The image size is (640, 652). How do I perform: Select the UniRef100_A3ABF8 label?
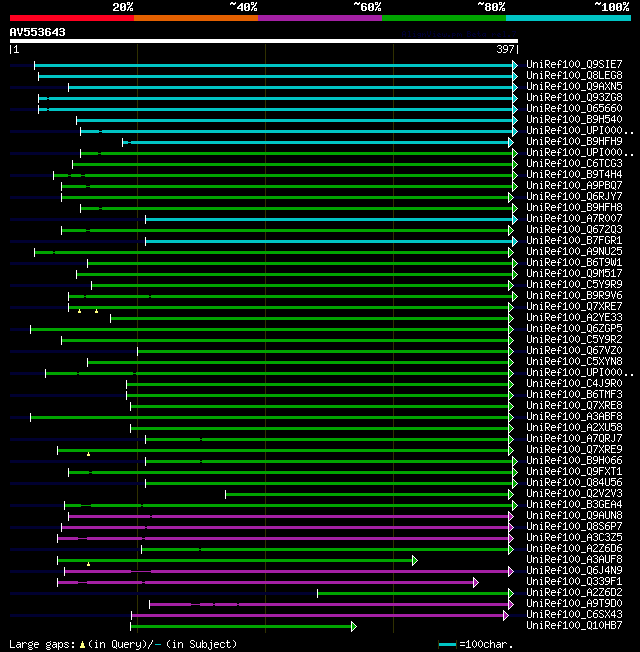coord(574,417)
